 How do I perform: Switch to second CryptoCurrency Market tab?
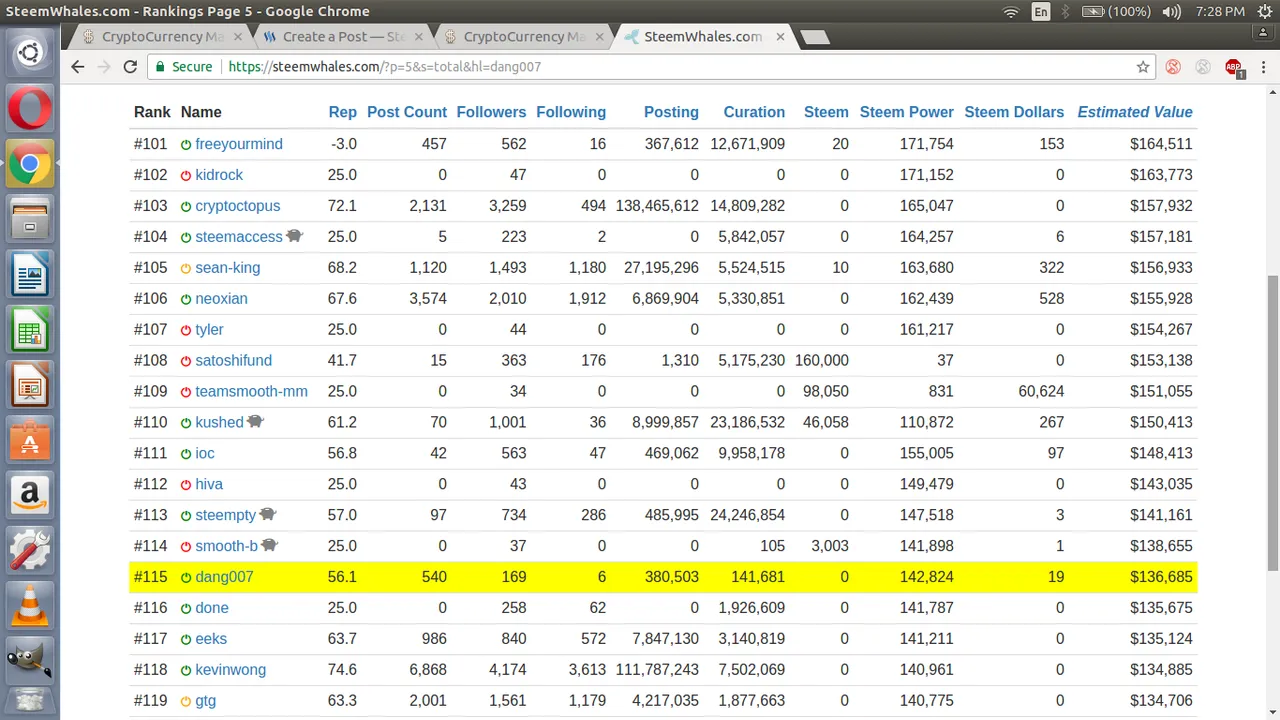point(524,37)
